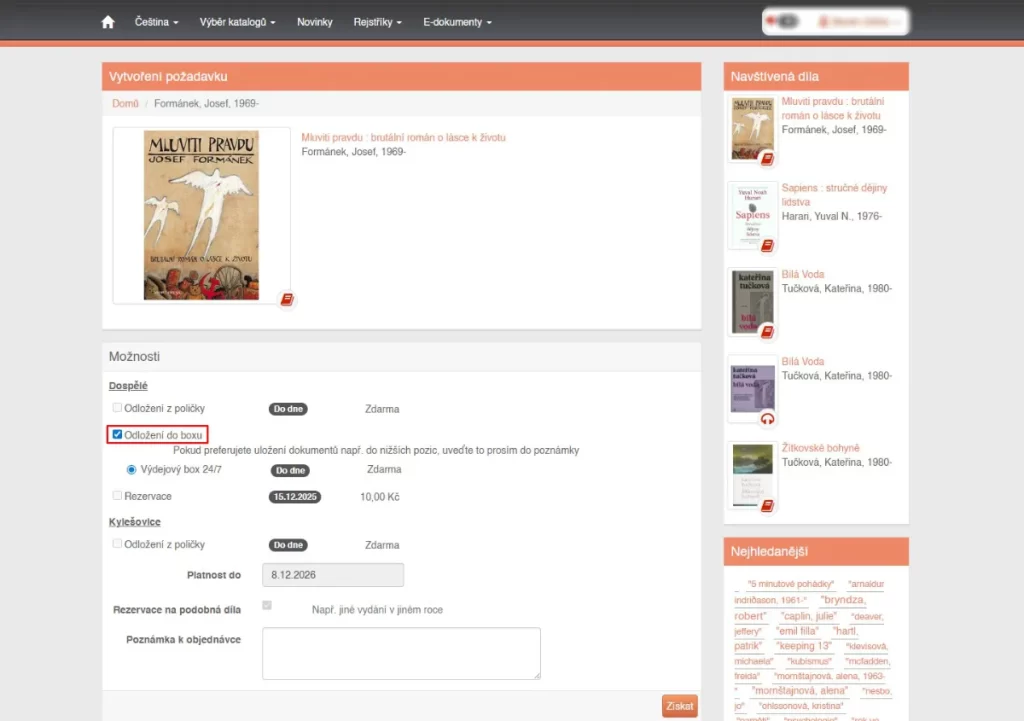Click book icon on Žítkovské bohyně cover
The height and width of the screenshot is (721, 1024).
[x=767, y=506]
